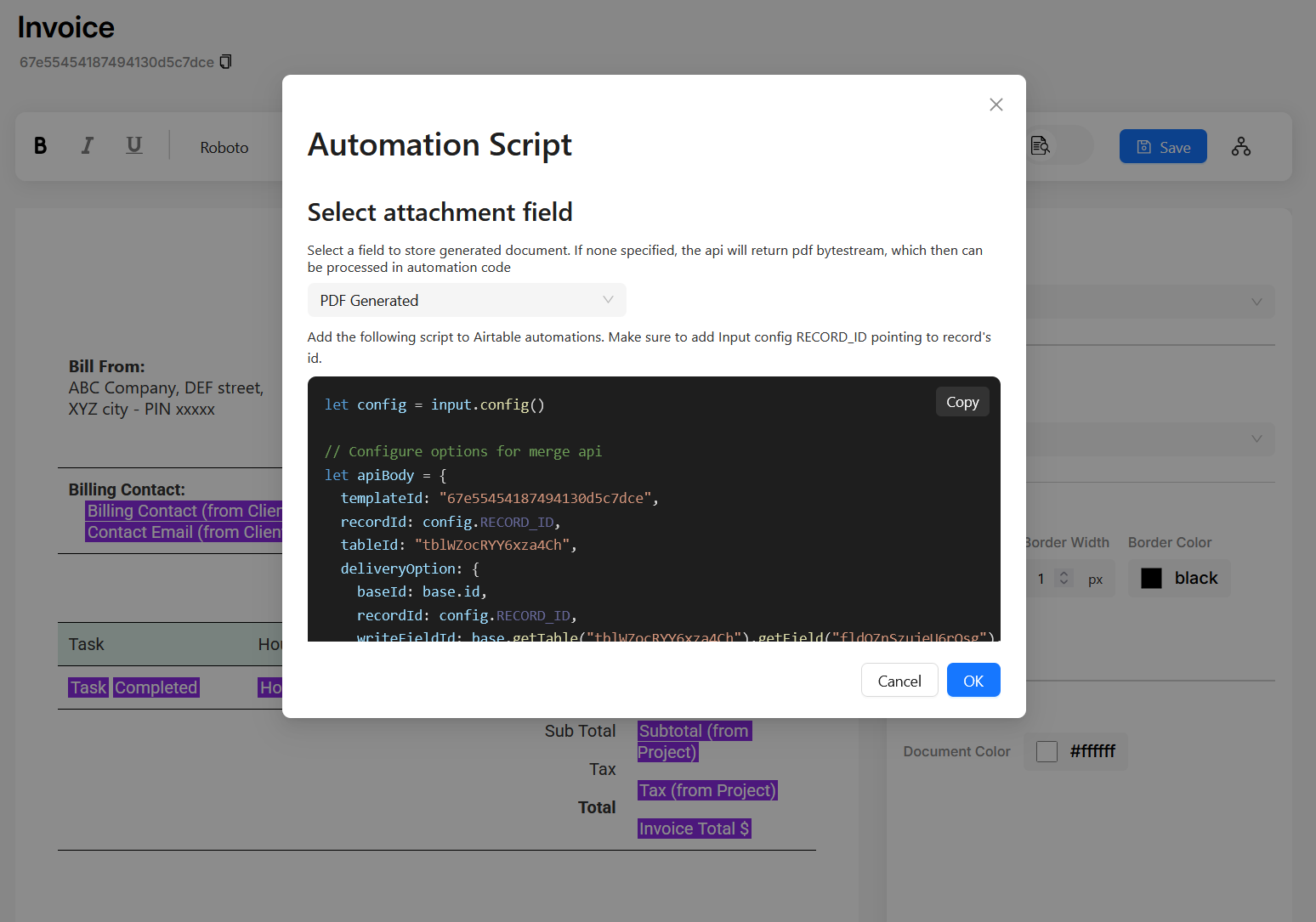Click the Billing Contact (from Client) field tag

point(184,511)
